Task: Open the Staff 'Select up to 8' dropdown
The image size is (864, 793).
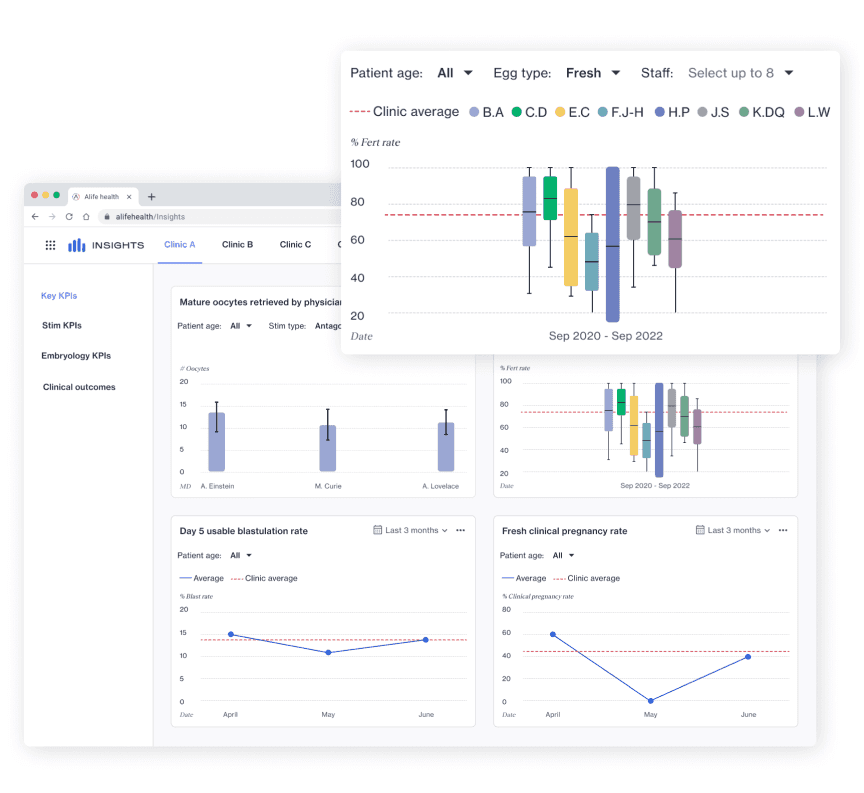Action: tap(740, 73)
